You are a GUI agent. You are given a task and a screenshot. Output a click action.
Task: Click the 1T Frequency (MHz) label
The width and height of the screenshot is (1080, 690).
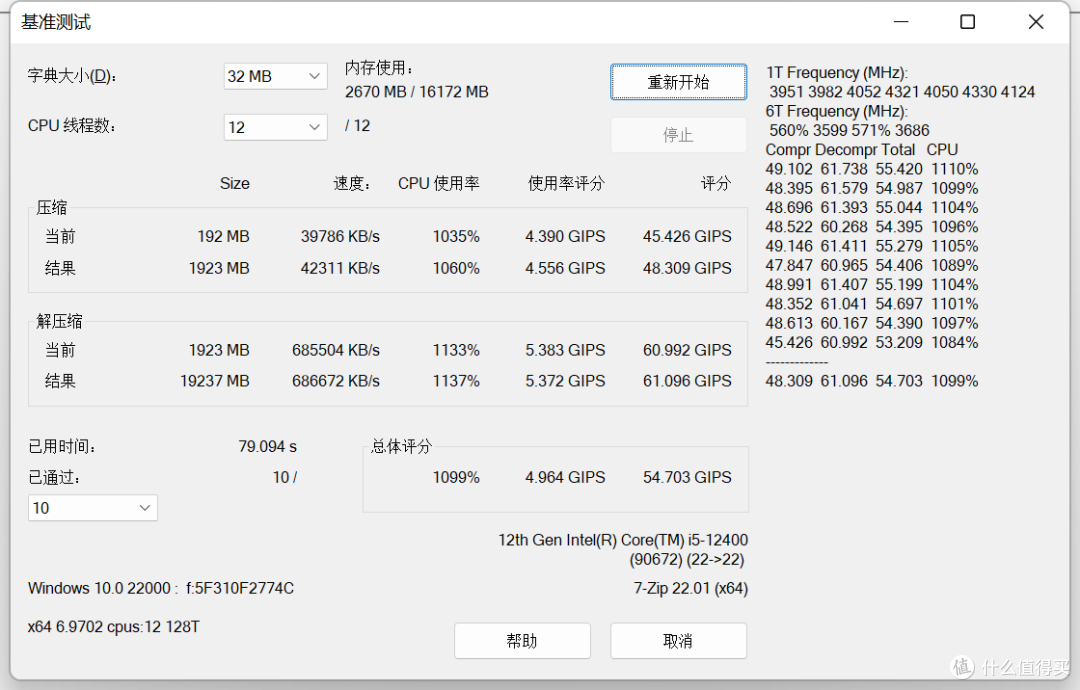click(x=837, y=73)
